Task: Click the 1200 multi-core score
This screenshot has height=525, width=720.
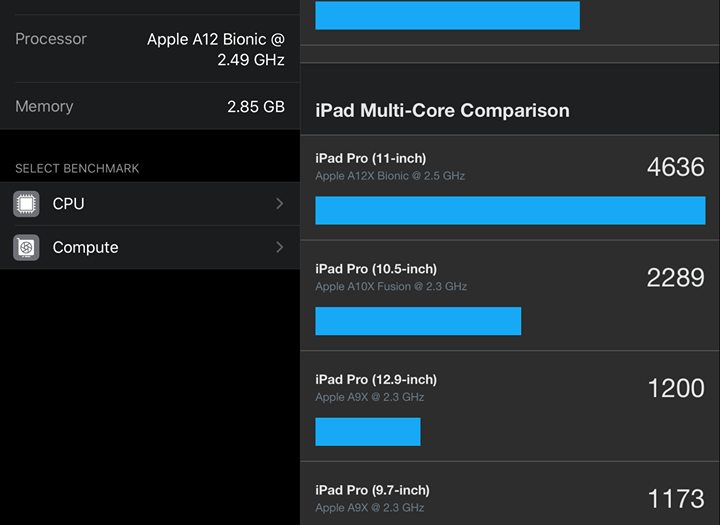Action: (x=675, y=388)
